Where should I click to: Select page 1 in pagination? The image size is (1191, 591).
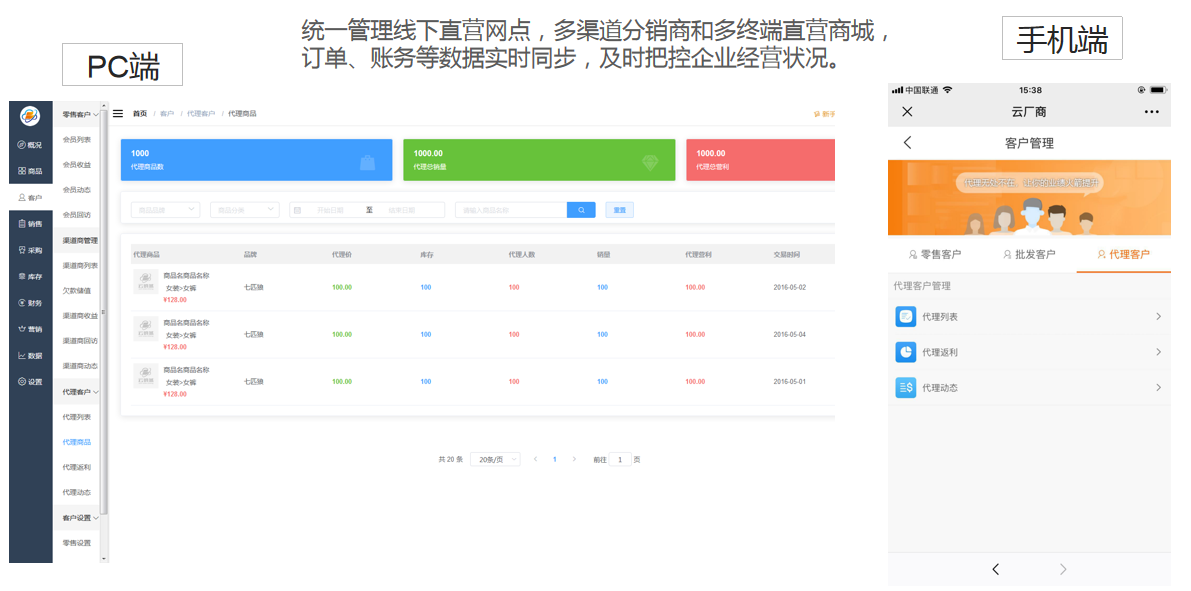coord(554,460)
